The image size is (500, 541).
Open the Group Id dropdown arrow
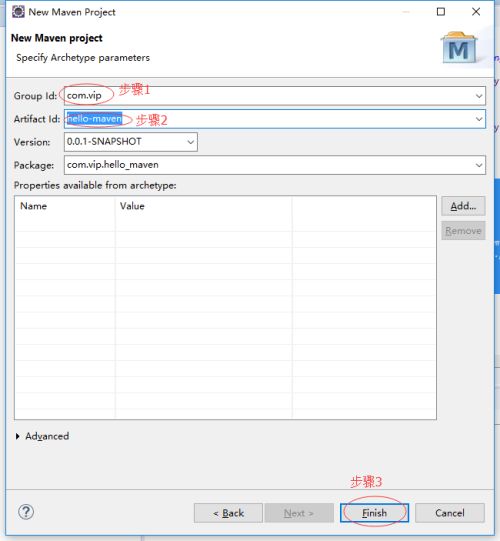tap(479, 96)
